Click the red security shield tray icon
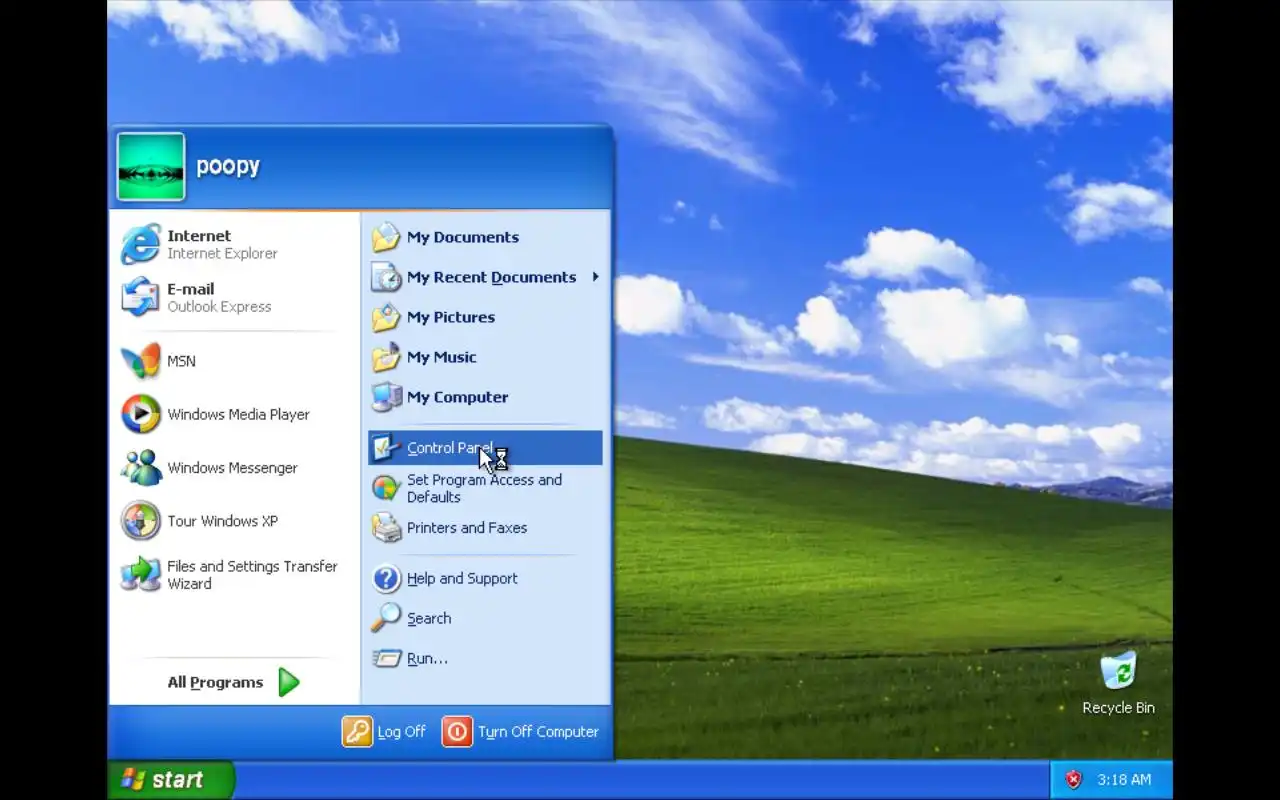The image size is (1280, 800). point(1074,780)
